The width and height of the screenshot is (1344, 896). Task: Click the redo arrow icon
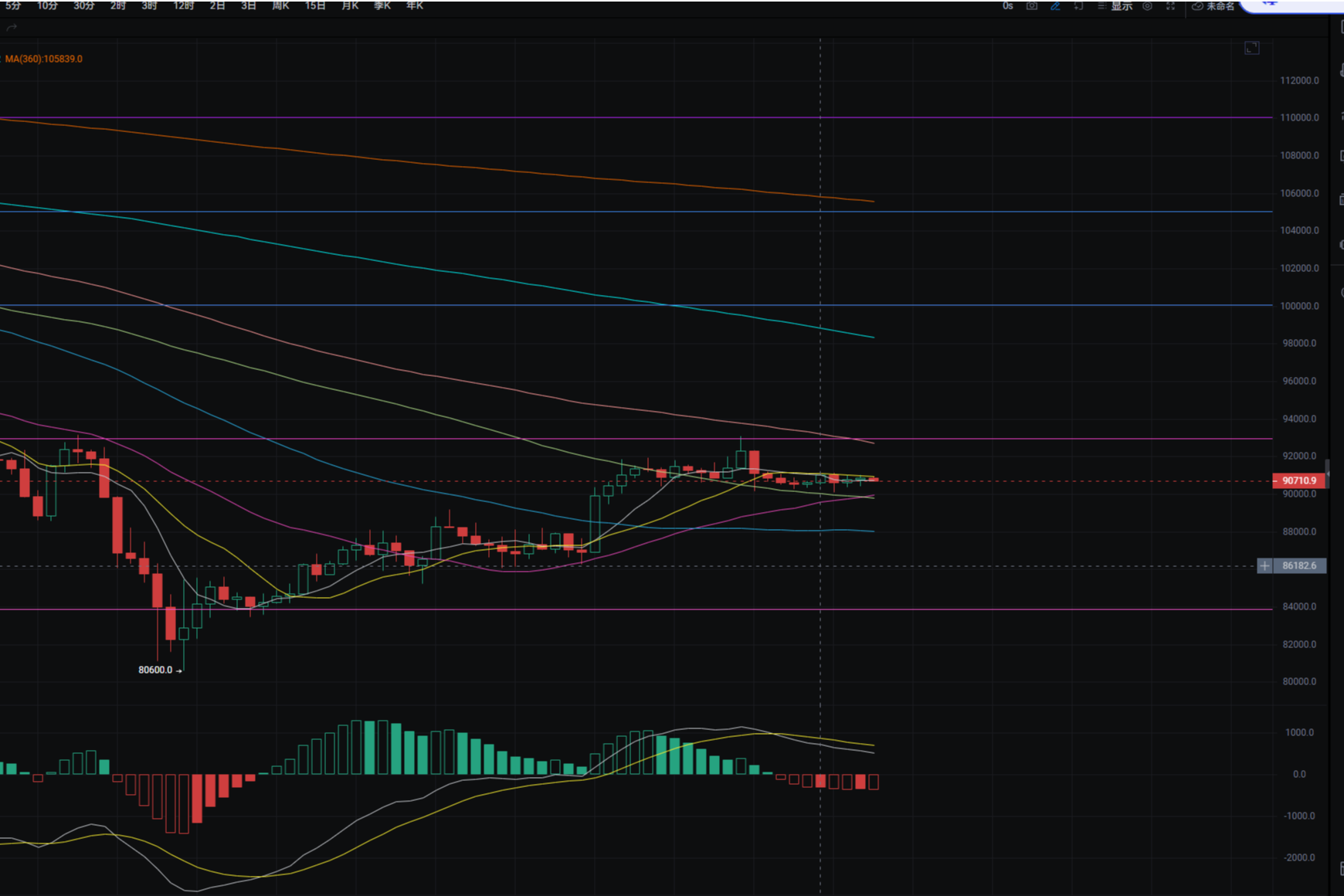[12, 28]
